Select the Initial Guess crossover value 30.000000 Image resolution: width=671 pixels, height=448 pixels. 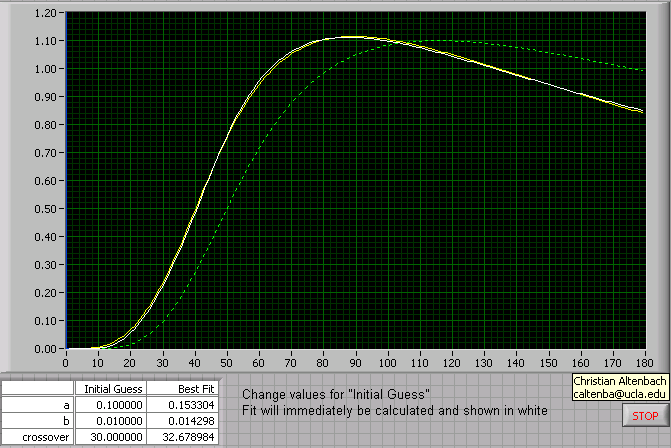click(x=111, y=437)
